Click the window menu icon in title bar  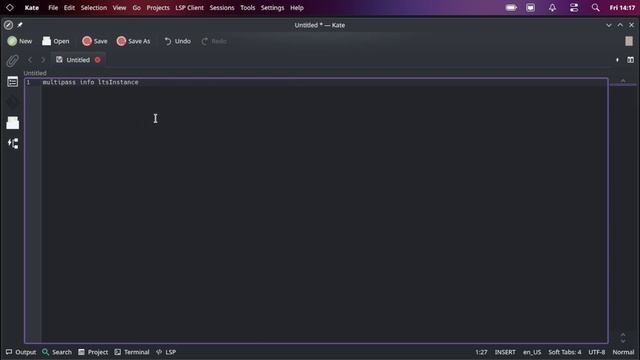tap(8, 25)
